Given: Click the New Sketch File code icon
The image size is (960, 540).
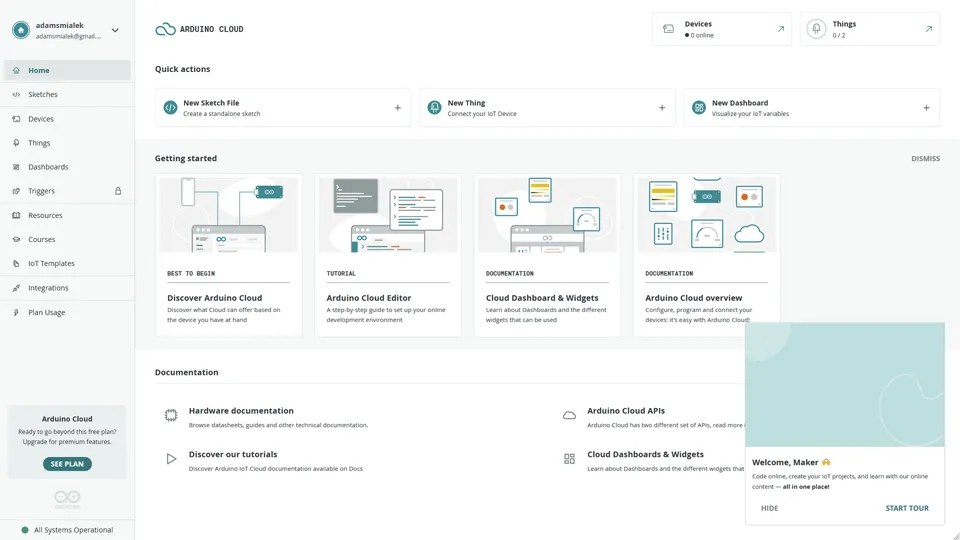Looking at the screenshot, I should pos(170,108).
